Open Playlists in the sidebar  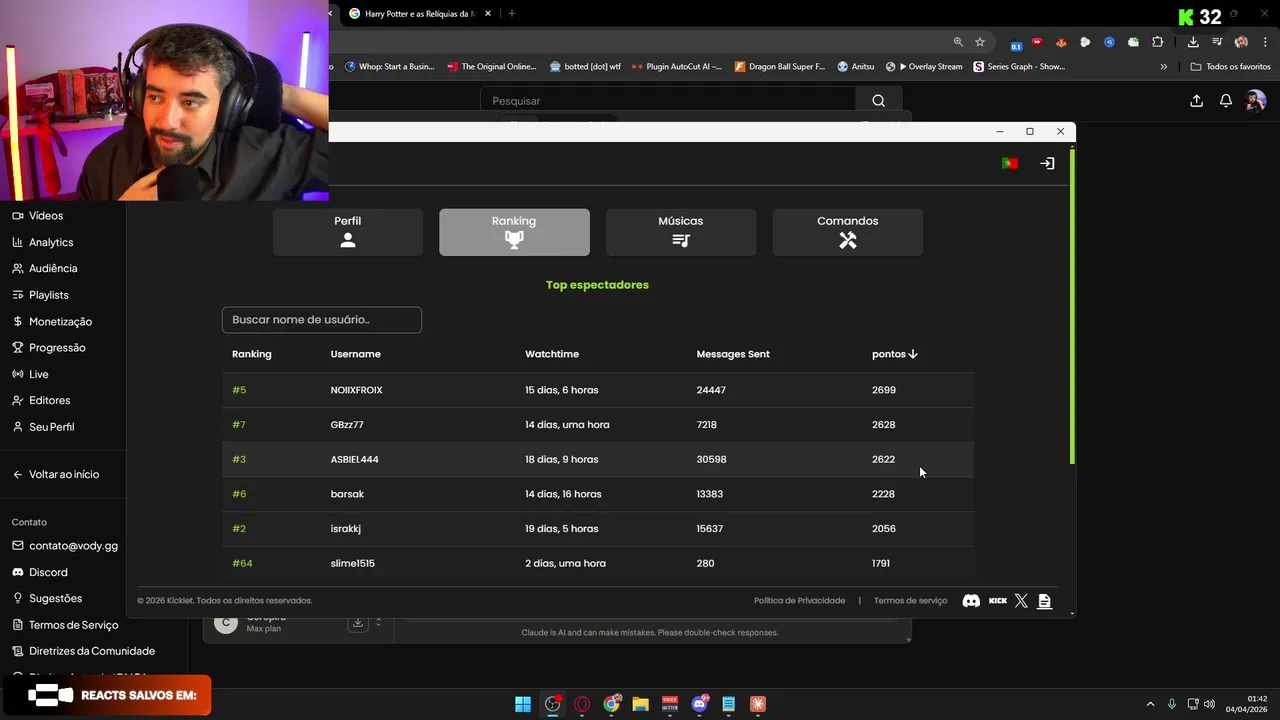pyautogui.click(x=49, y=295)
